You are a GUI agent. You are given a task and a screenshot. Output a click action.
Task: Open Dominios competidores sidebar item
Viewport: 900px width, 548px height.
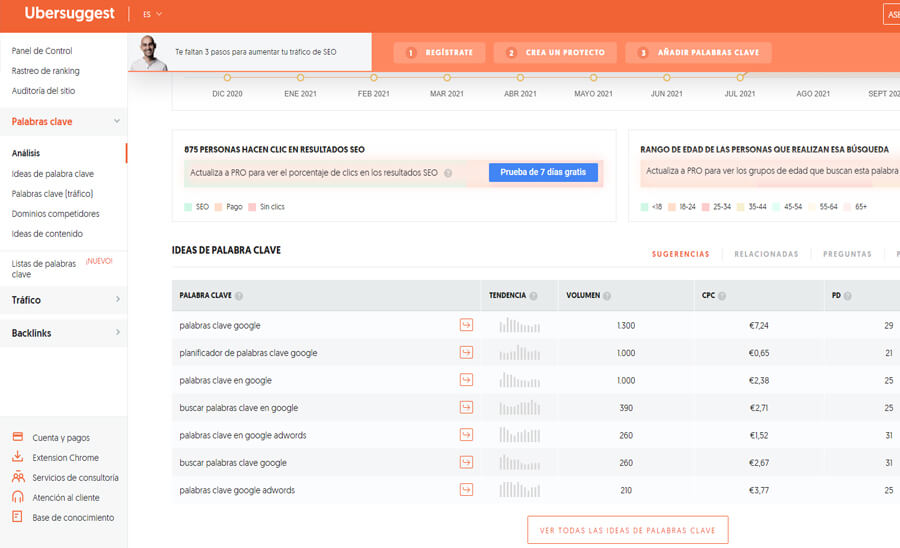(55, 213)
